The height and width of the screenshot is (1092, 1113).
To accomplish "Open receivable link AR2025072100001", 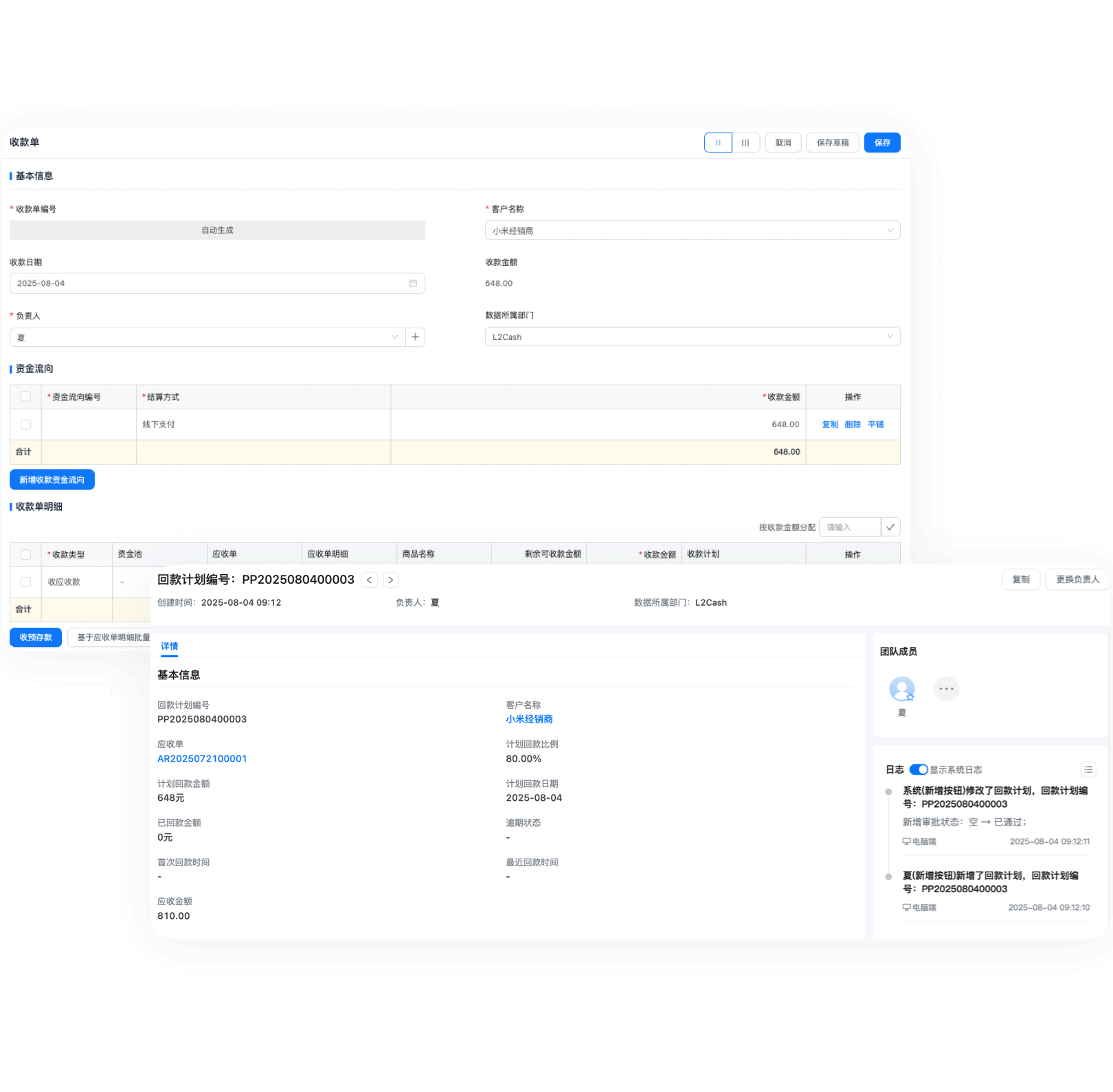I will (202, 759).
